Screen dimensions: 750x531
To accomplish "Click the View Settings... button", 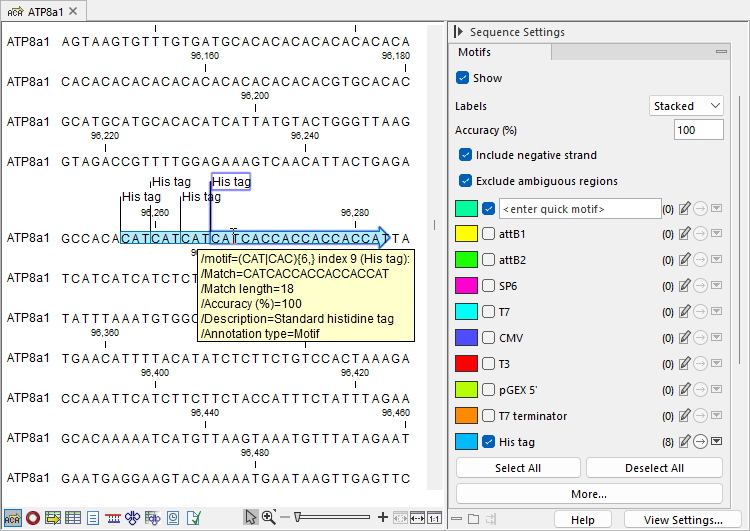I will pyautogui.click(x=683, y=520).
